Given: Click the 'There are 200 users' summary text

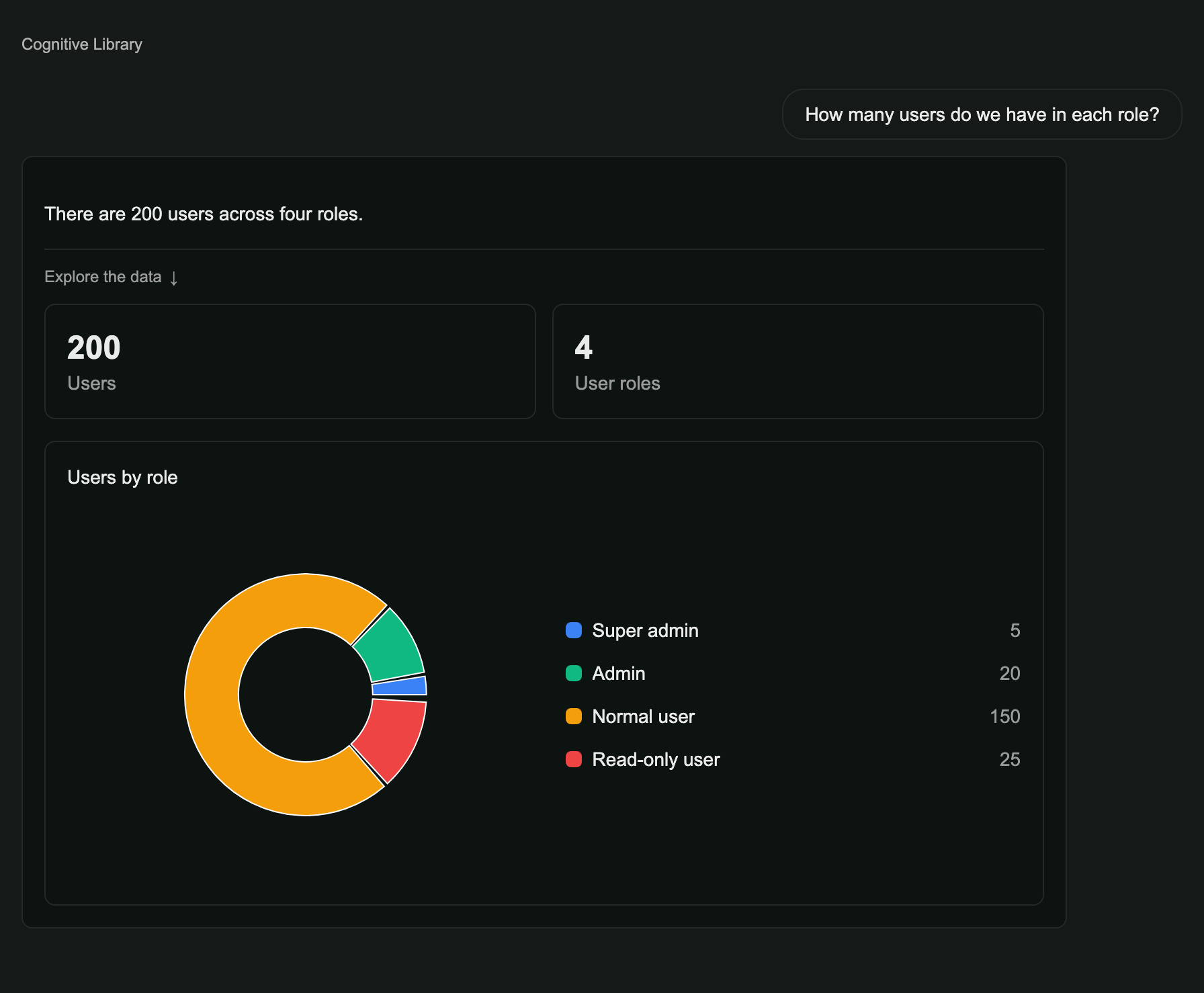Looking at the screenshot, I should (204, 214).
